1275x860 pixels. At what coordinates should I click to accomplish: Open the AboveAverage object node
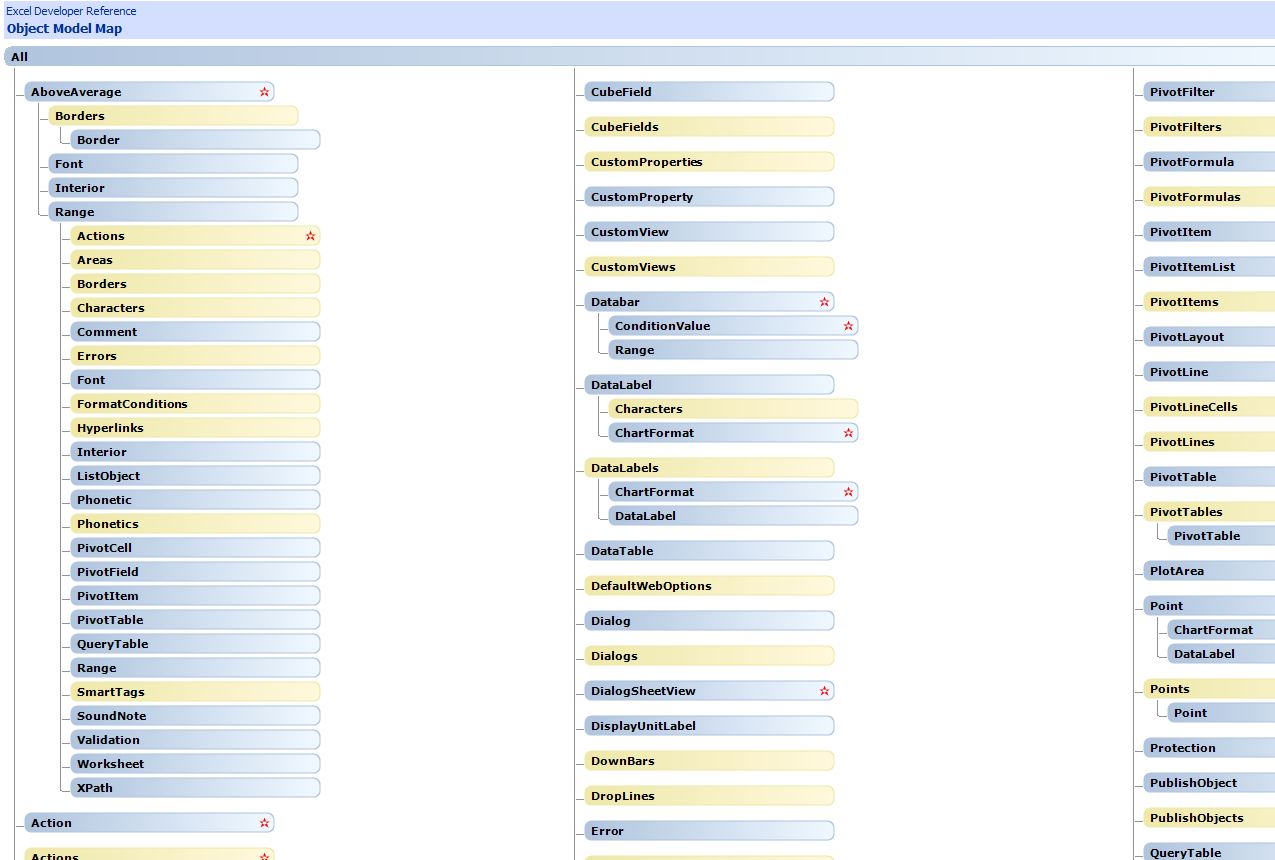(x=76, y=92)
